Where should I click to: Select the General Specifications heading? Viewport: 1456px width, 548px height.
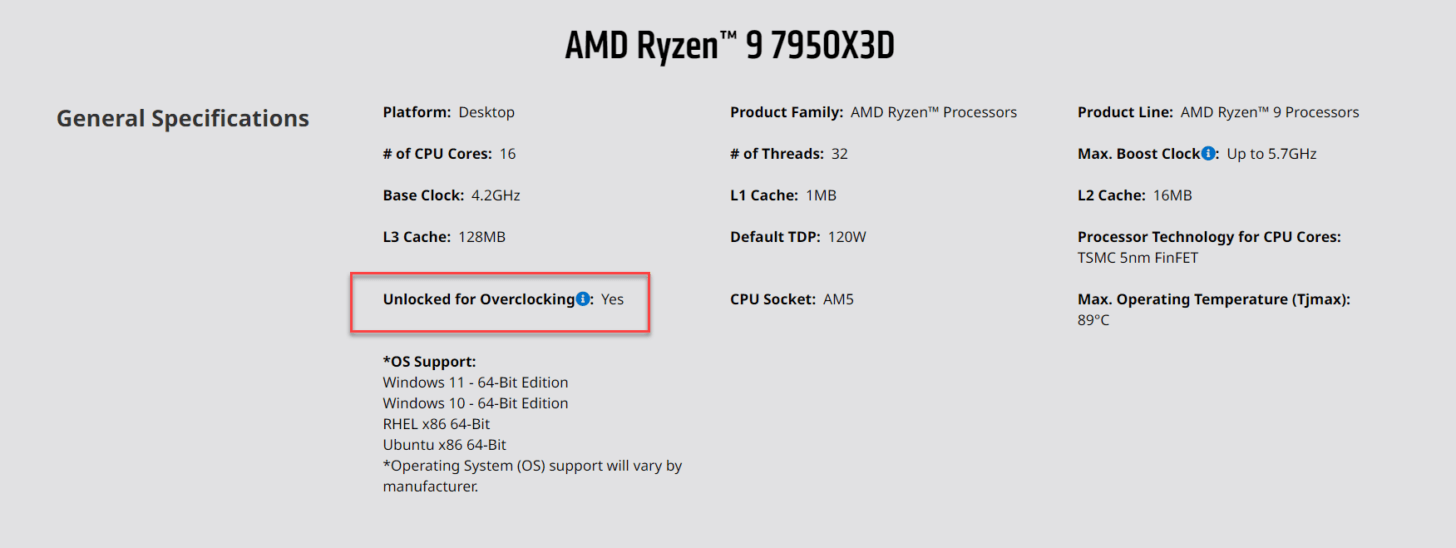pyautogui.click(x=183, y=118)
